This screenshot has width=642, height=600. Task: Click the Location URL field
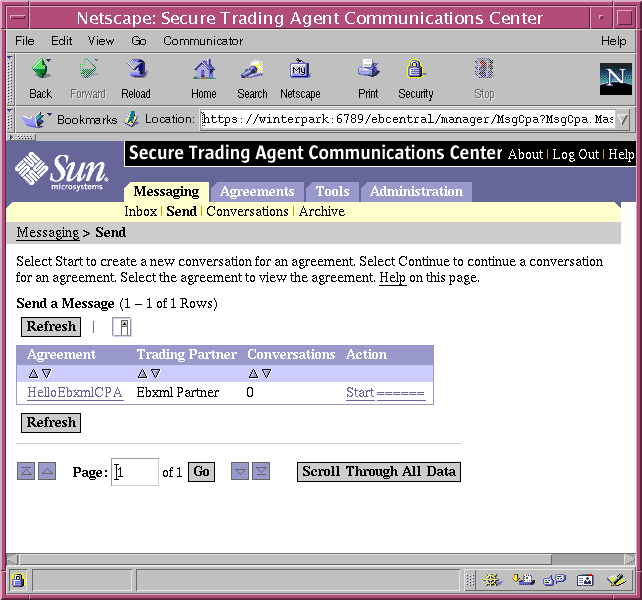(407, 120)
